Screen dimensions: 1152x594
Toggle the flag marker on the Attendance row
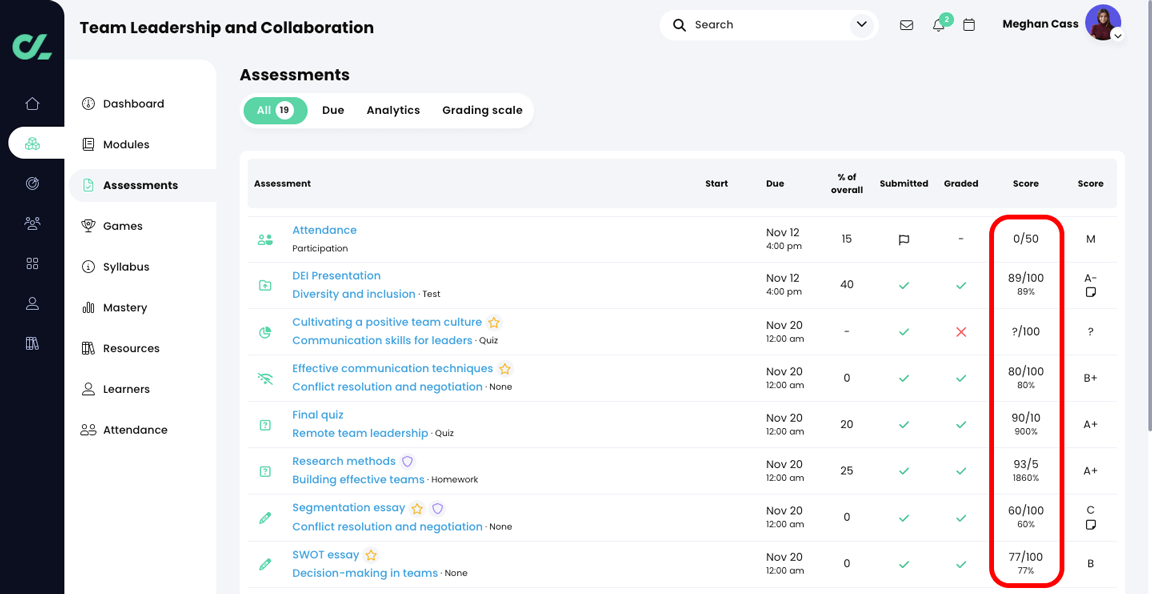pos(904,239)
